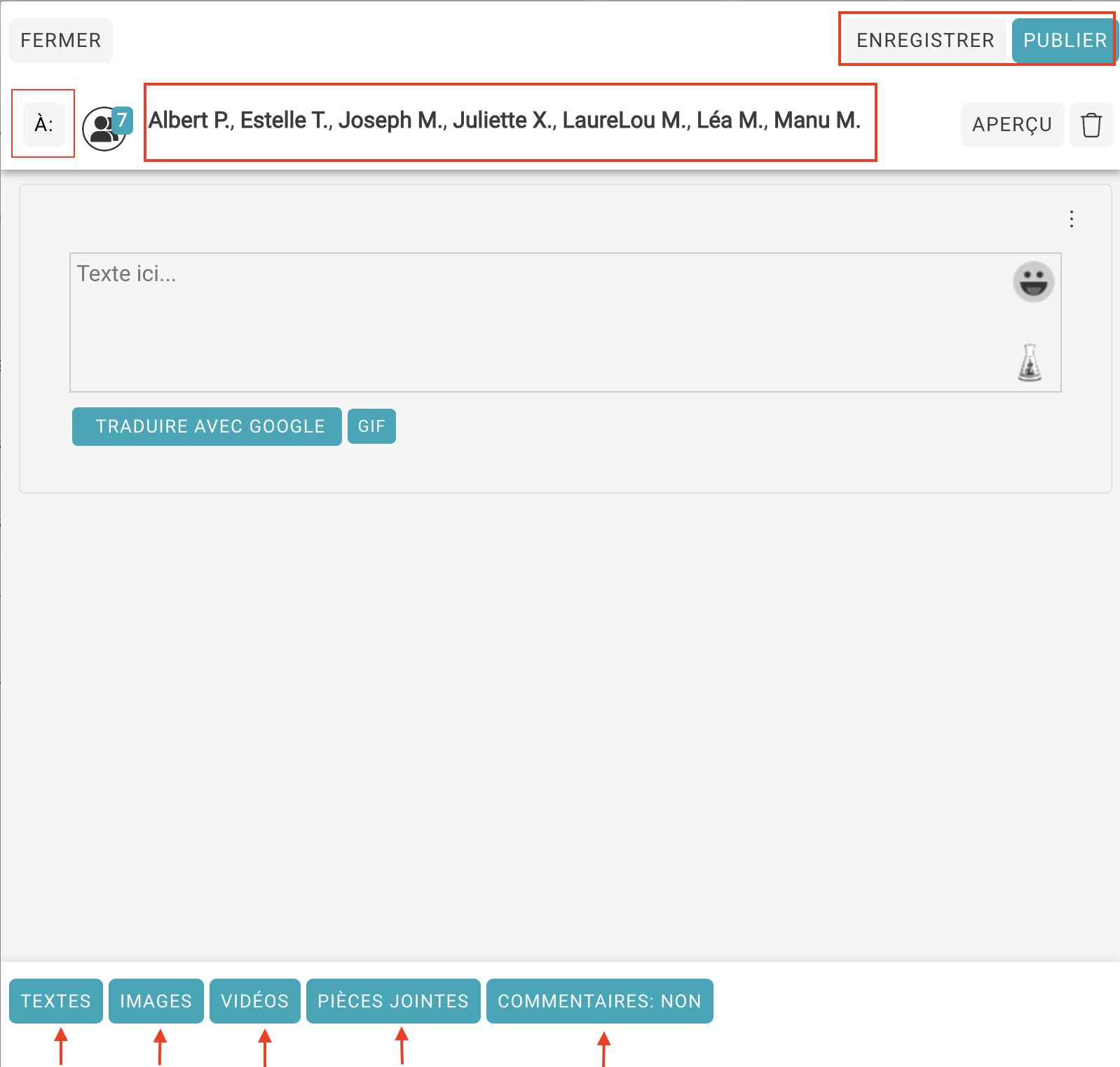Add a text block via Textes
The width and height of the screenshot is (1120, 1067).
click(x=56, y=1000)
